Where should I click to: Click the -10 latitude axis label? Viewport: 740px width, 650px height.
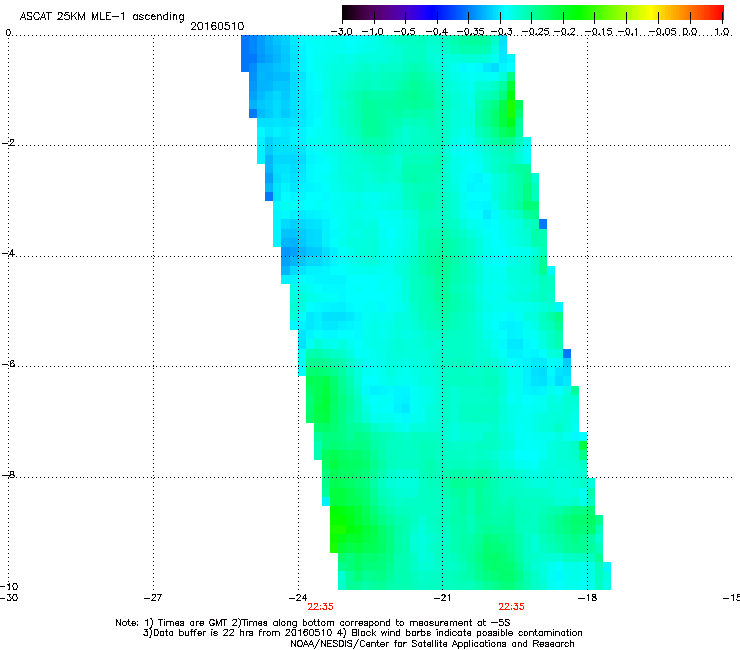tap(9, 586)
